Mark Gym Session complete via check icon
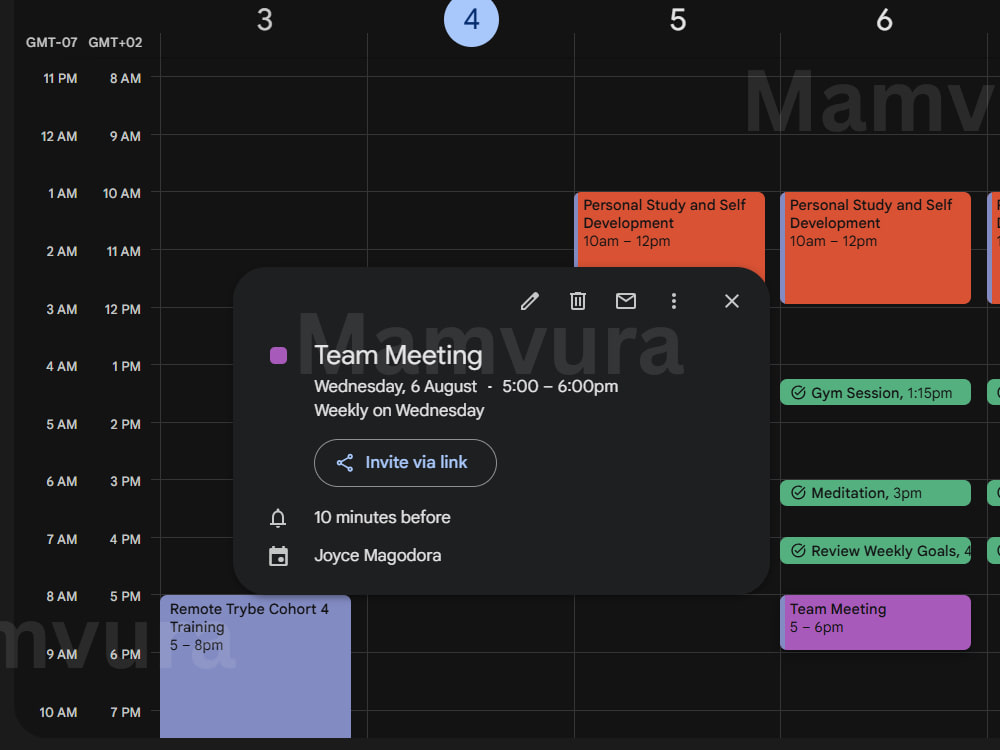 [798, 392]
